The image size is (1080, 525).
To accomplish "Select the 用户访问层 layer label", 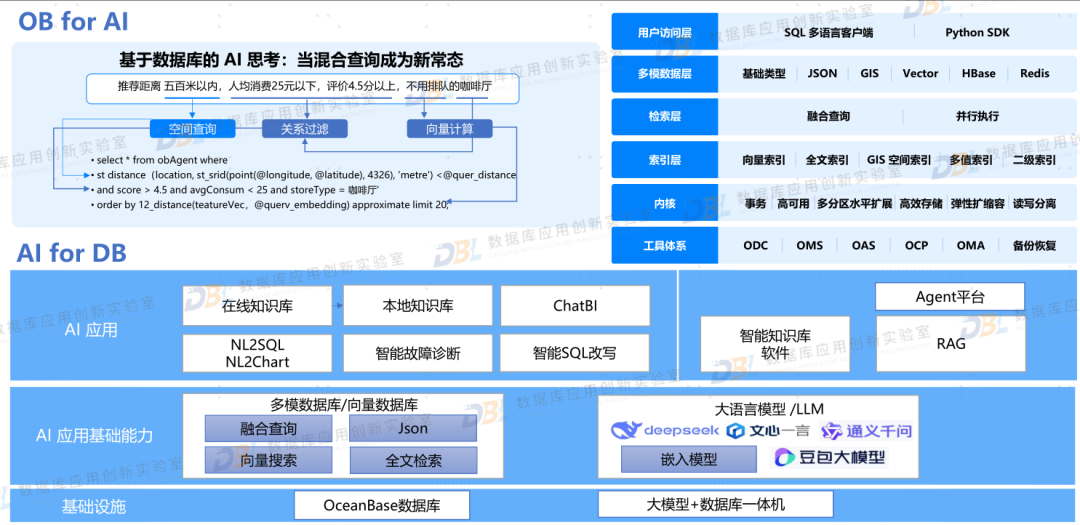I will (x=664, y=33).
